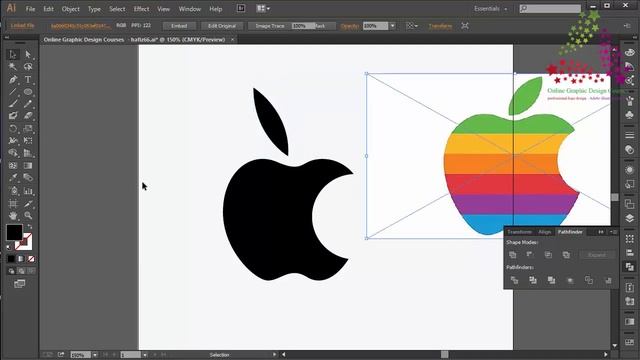The width and height of the screenshot is (640, 360).
Task: Open the Window menu
Action: pyautogui.click(x=190, y=9)
